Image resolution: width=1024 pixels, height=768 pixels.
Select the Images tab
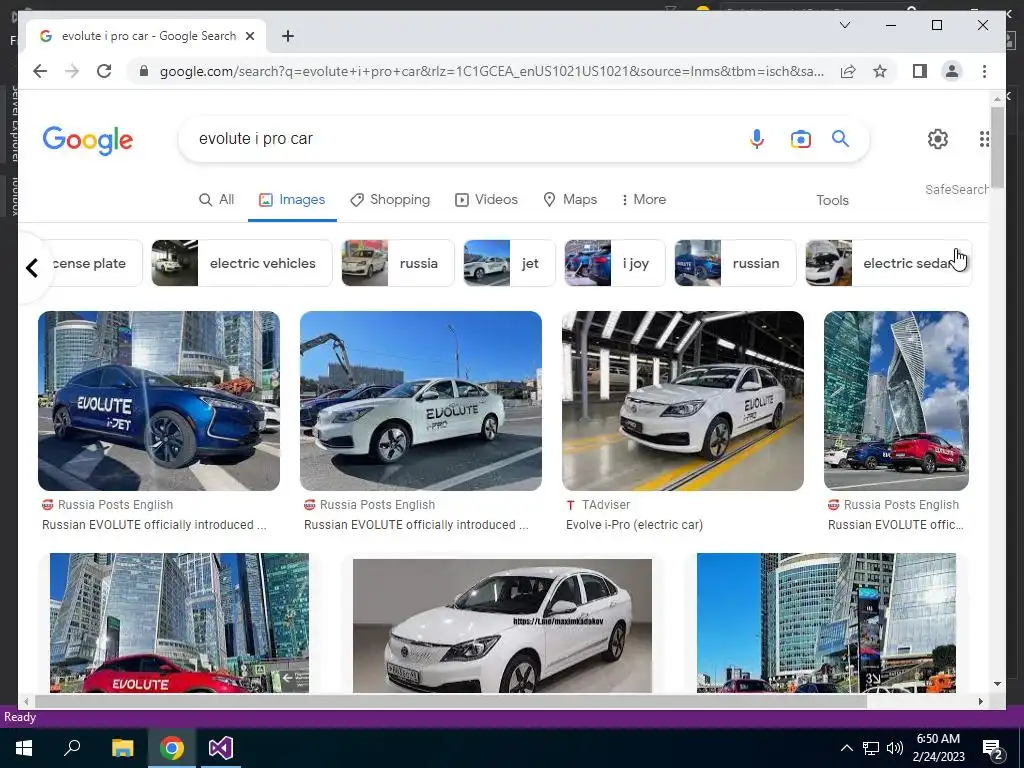click(292, 199)
